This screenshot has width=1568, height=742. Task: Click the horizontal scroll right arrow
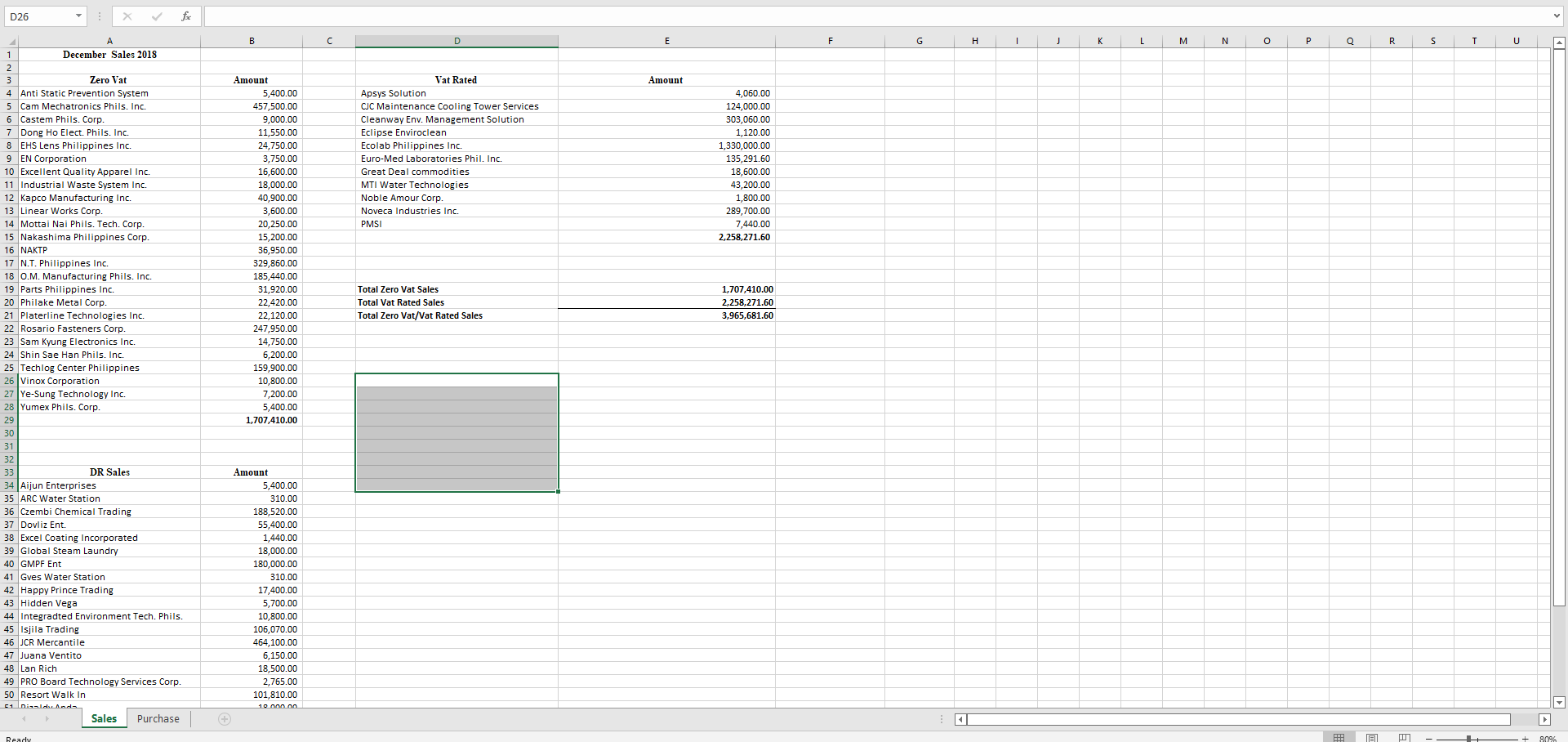pos(1544,720)
